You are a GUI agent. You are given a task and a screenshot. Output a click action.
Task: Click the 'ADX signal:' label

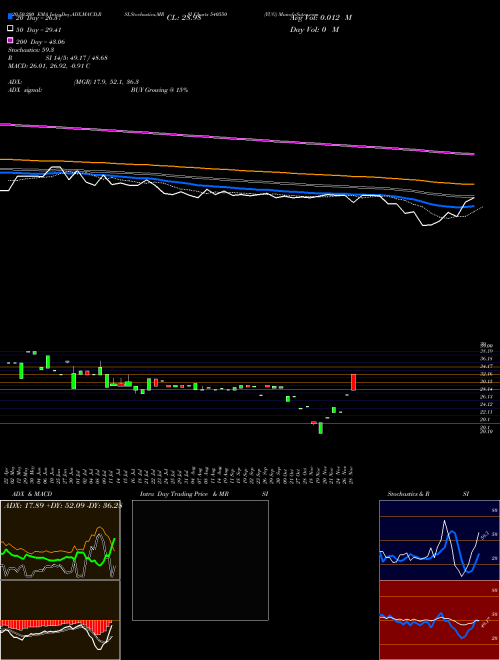[x=25, y=90]
